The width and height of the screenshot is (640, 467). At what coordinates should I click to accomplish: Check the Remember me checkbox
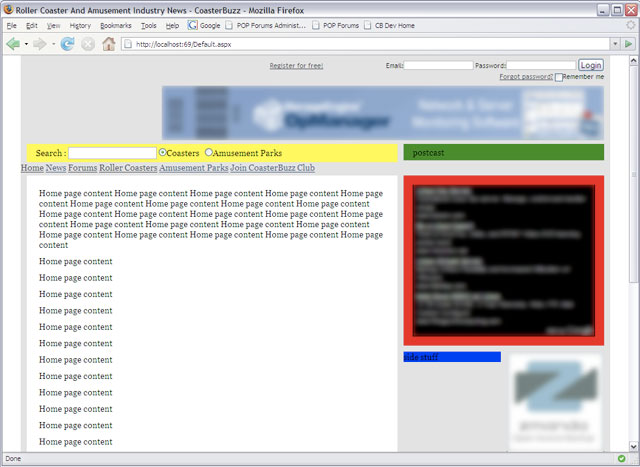559,77
